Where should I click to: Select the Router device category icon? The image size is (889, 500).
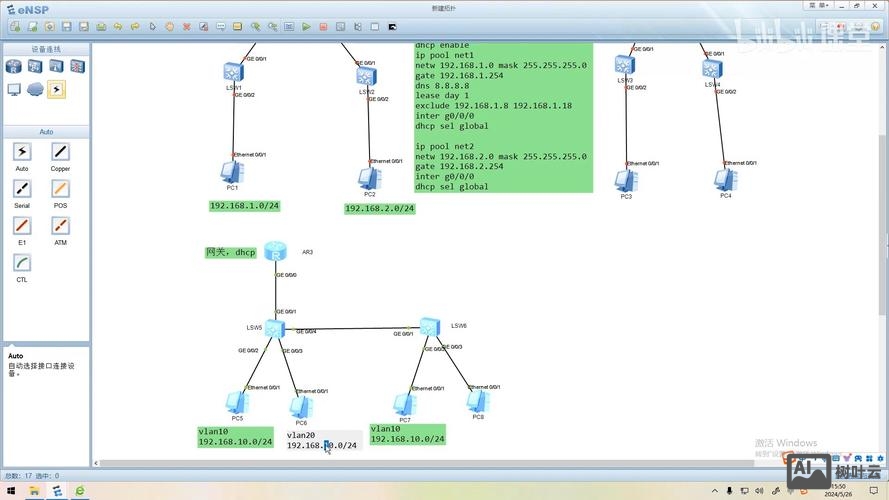point(14,67)
